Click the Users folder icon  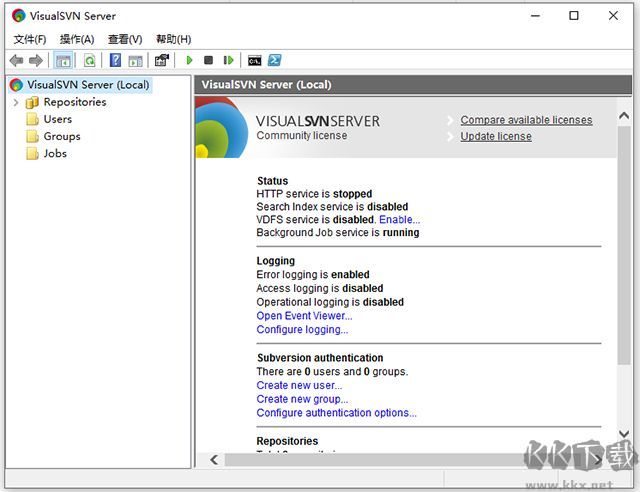(32, 119)
